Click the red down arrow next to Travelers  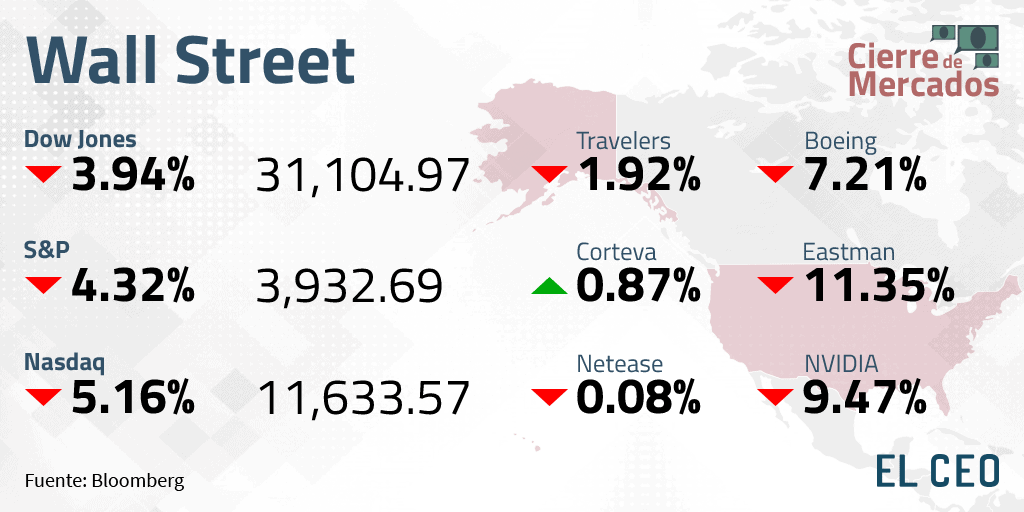[x=549, y=174]
